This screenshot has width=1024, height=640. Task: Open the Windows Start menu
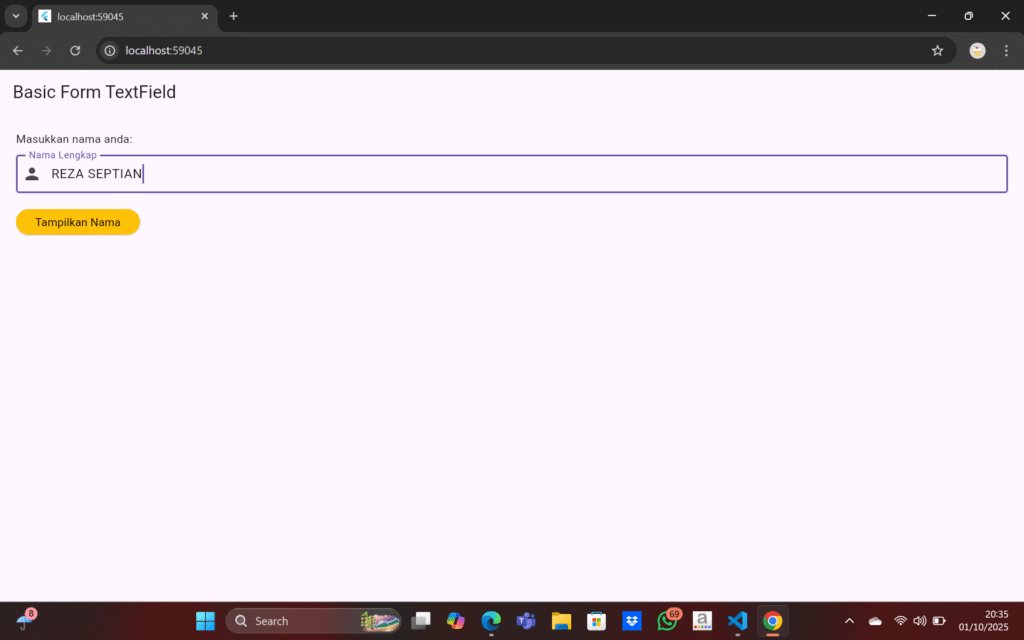(205, 621)
